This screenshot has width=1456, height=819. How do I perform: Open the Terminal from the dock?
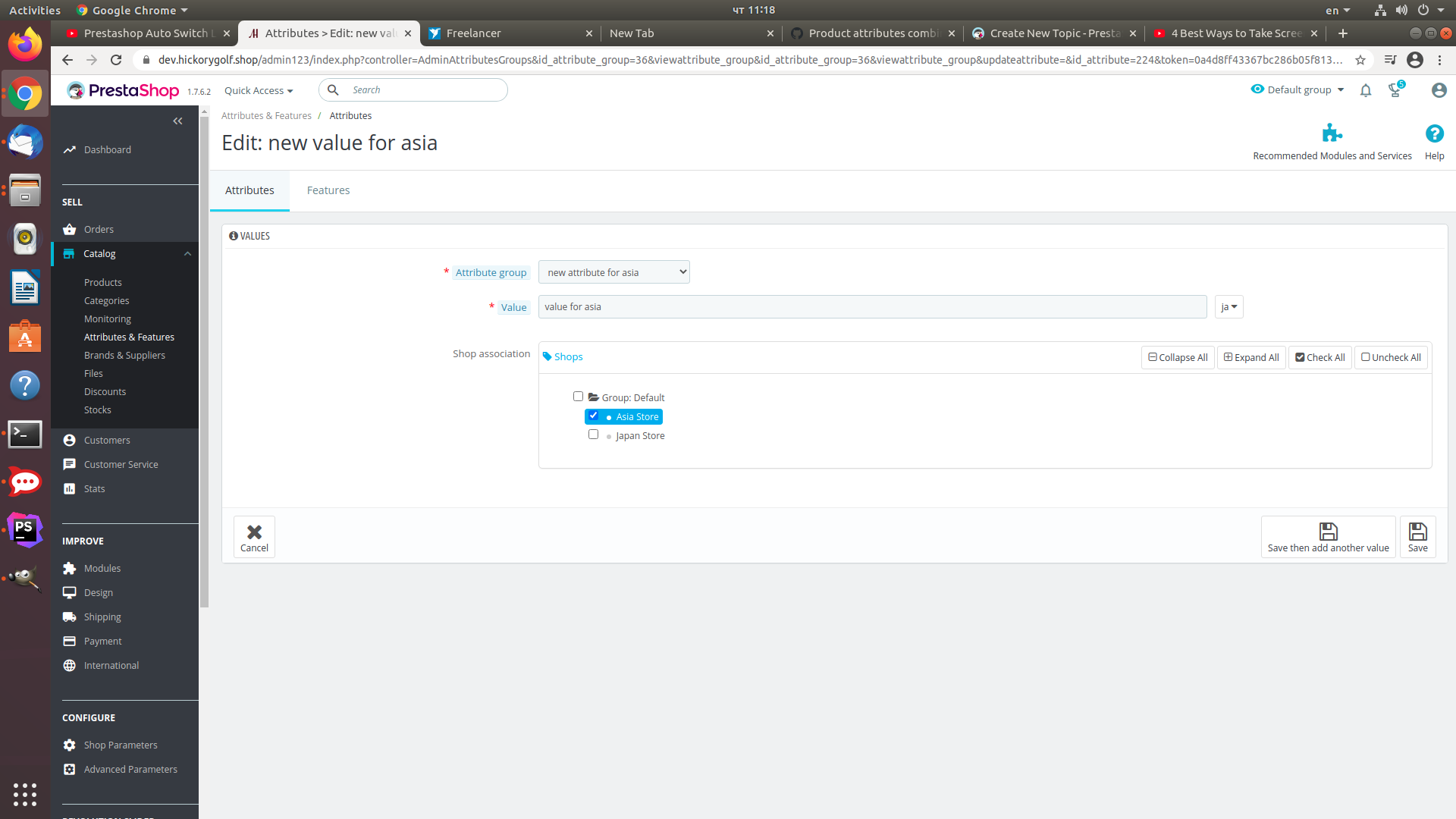click(25, 435)
